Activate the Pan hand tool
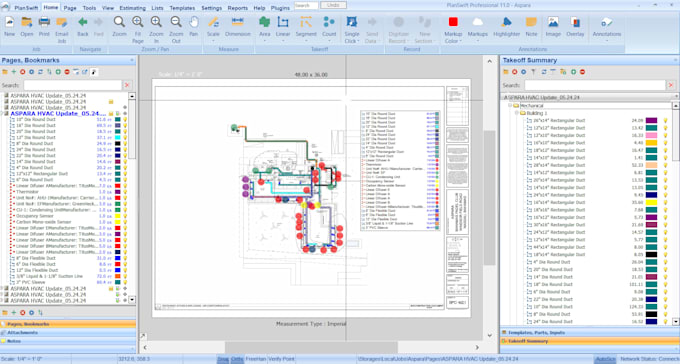The height and width of the screenshot is (364, 680). 193,27
